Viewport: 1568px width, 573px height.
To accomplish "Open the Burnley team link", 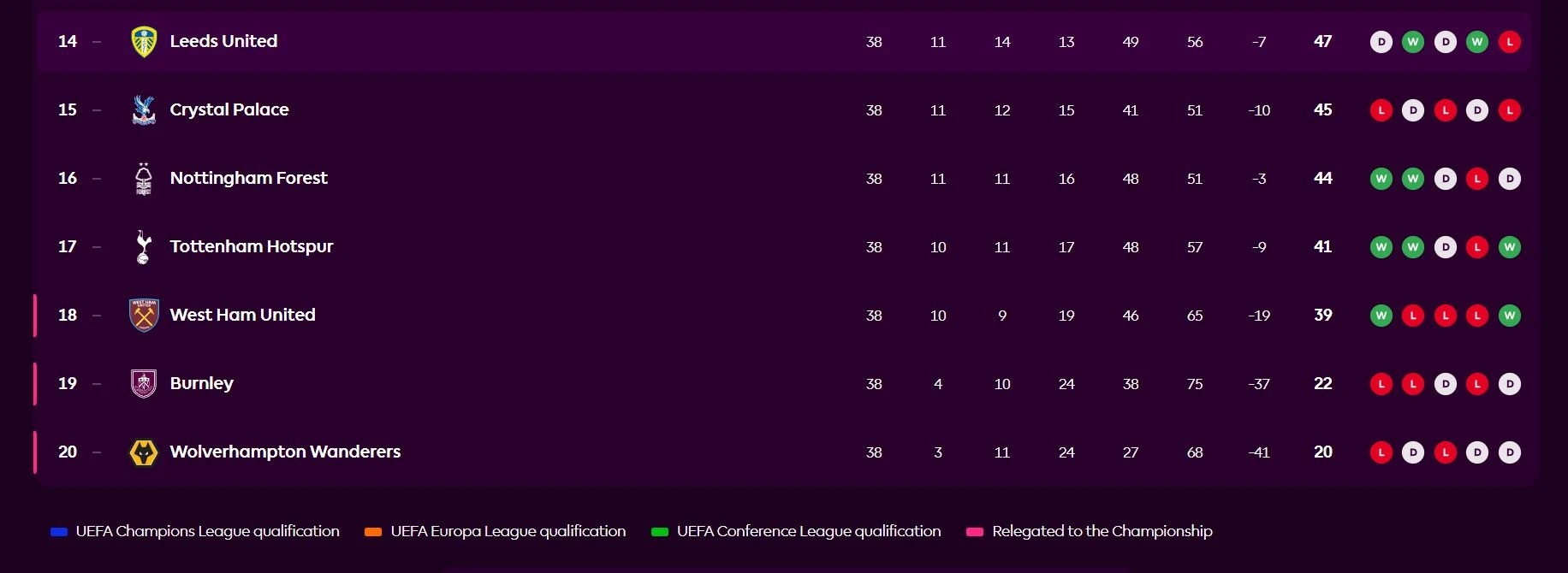I will coord(202,383).
